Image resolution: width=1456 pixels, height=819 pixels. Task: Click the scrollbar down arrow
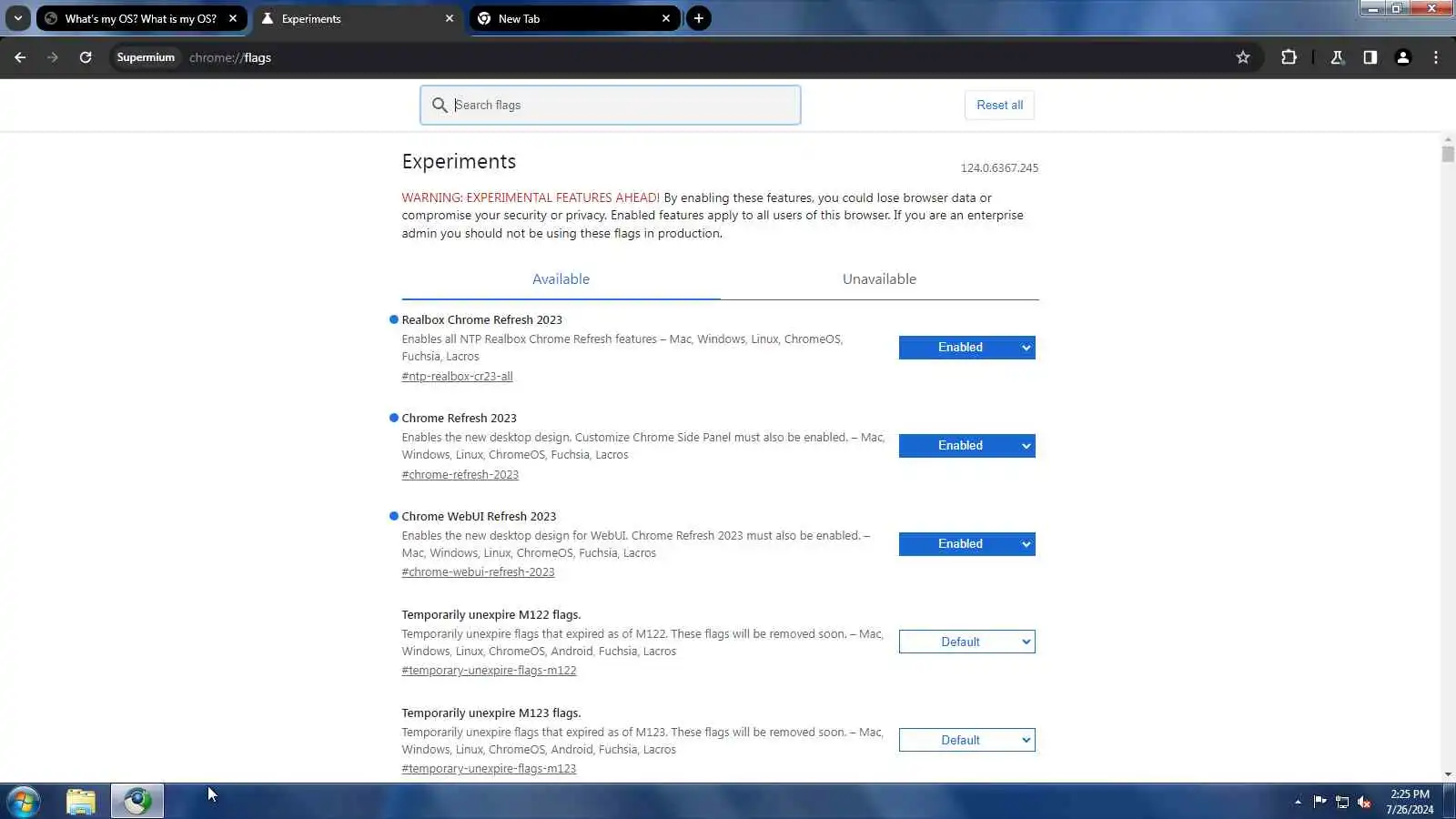point(1448,775)
